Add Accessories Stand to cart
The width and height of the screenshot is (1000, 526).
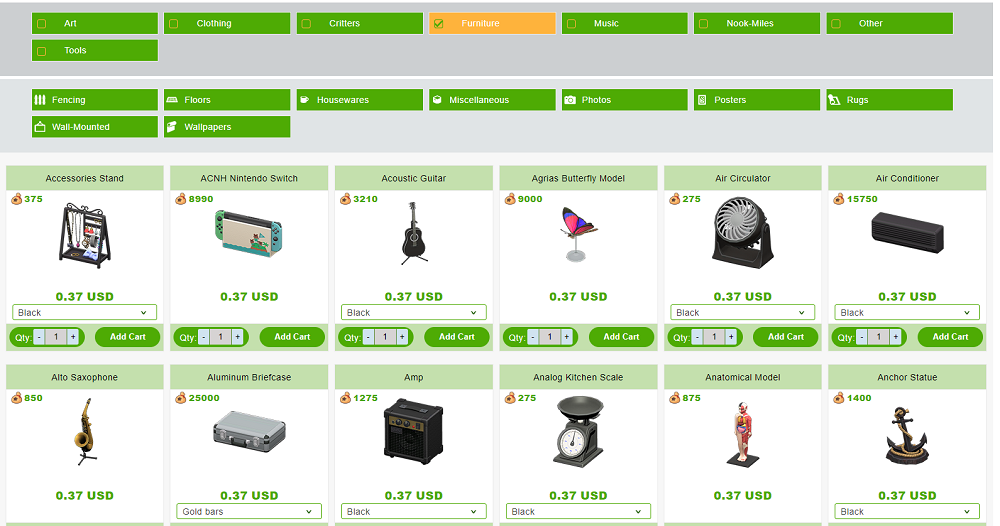pos(128,337)
